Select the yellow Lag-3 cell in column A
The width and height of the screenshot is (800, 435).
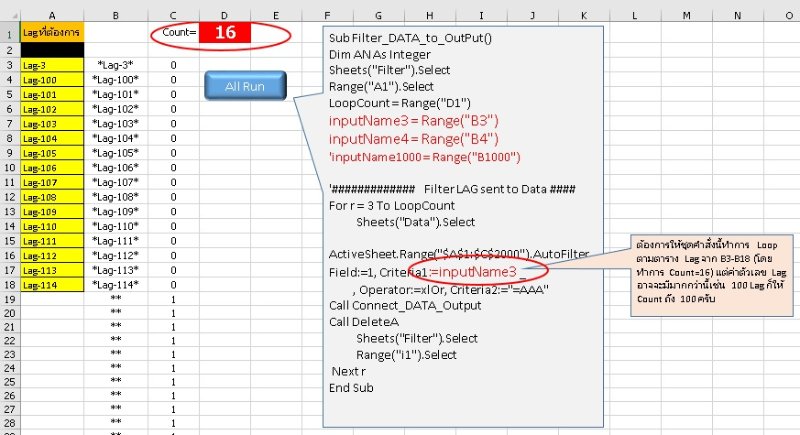[x=52, y=64]
